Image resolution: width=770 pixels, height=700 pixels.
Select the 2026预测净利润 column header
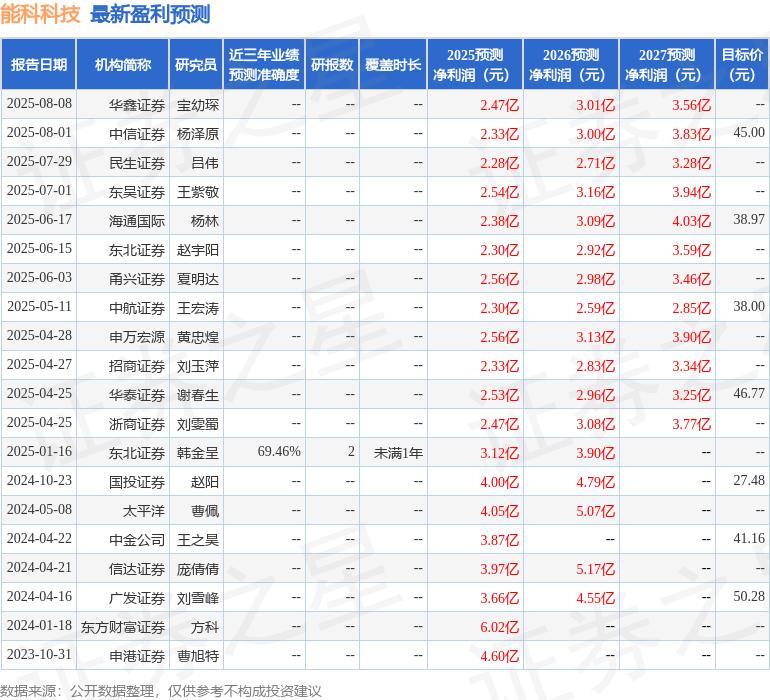pyautogui.click(x=571, y=64)
